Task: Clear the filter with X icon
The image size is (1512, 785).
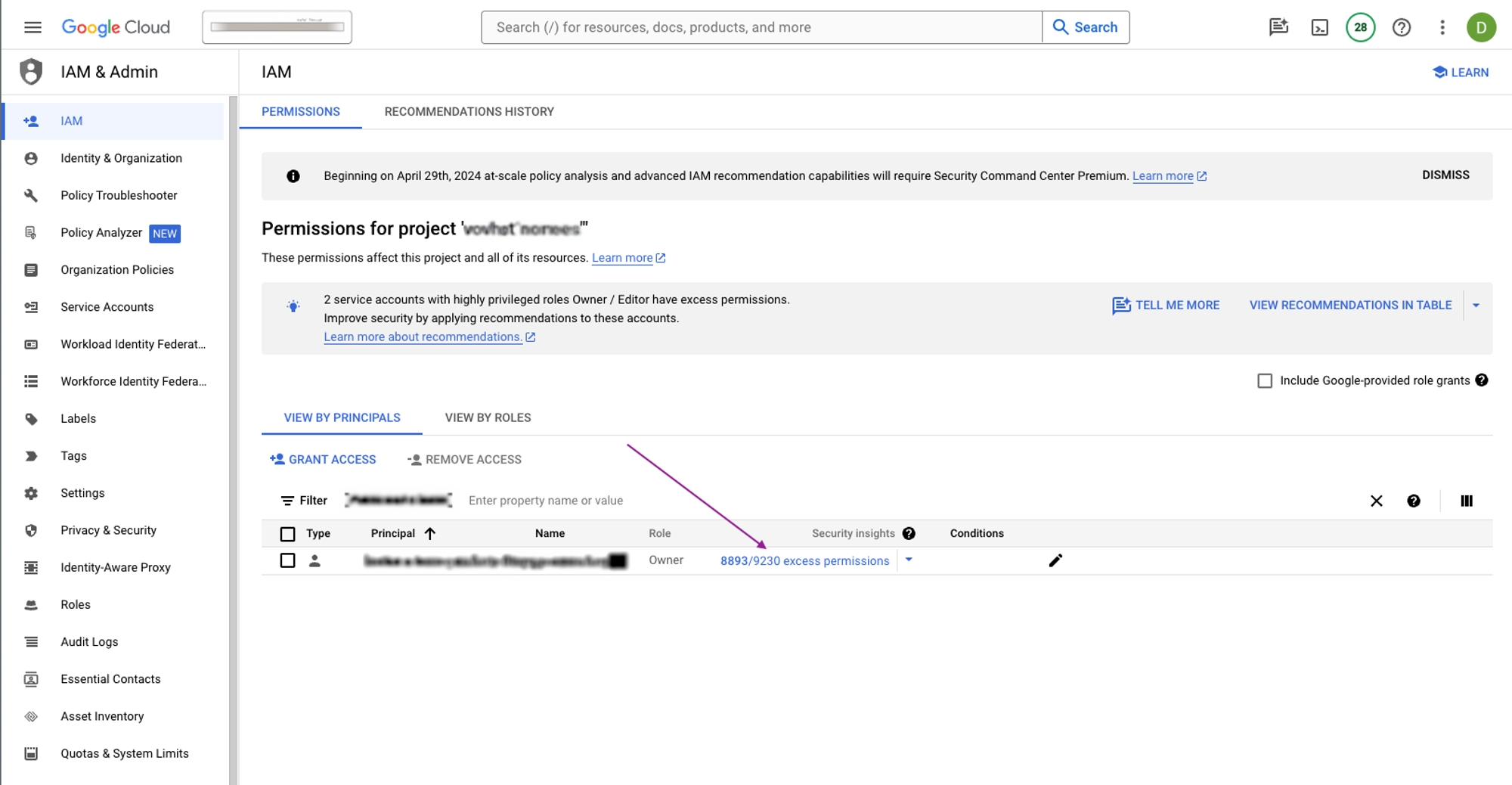Action: tap(1376, 501)
